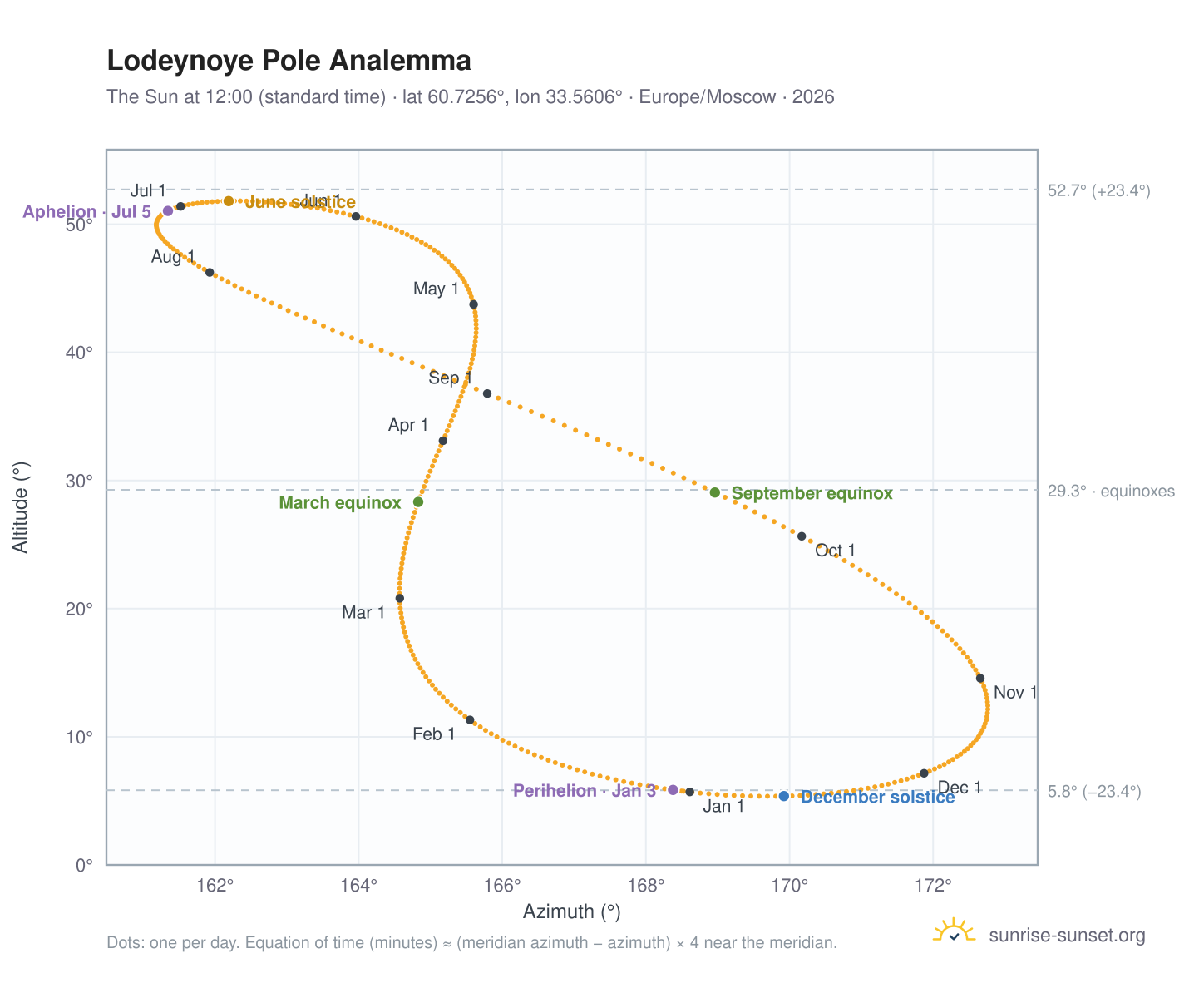The width and height of the screenshot is (1204, 988).
Task: Click the Aug 1 data point
Action: pos(210,273)
